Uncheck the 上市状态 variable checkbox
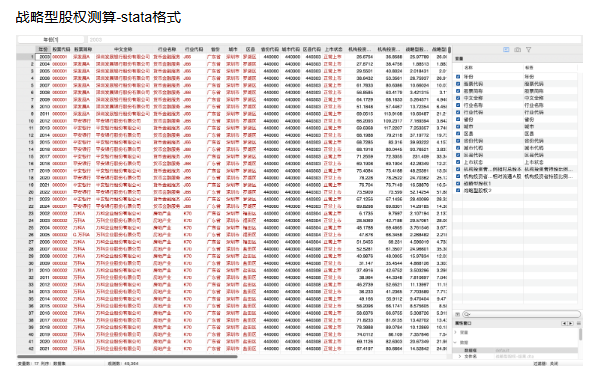This screenshot has height=366, width=614. 458,162
